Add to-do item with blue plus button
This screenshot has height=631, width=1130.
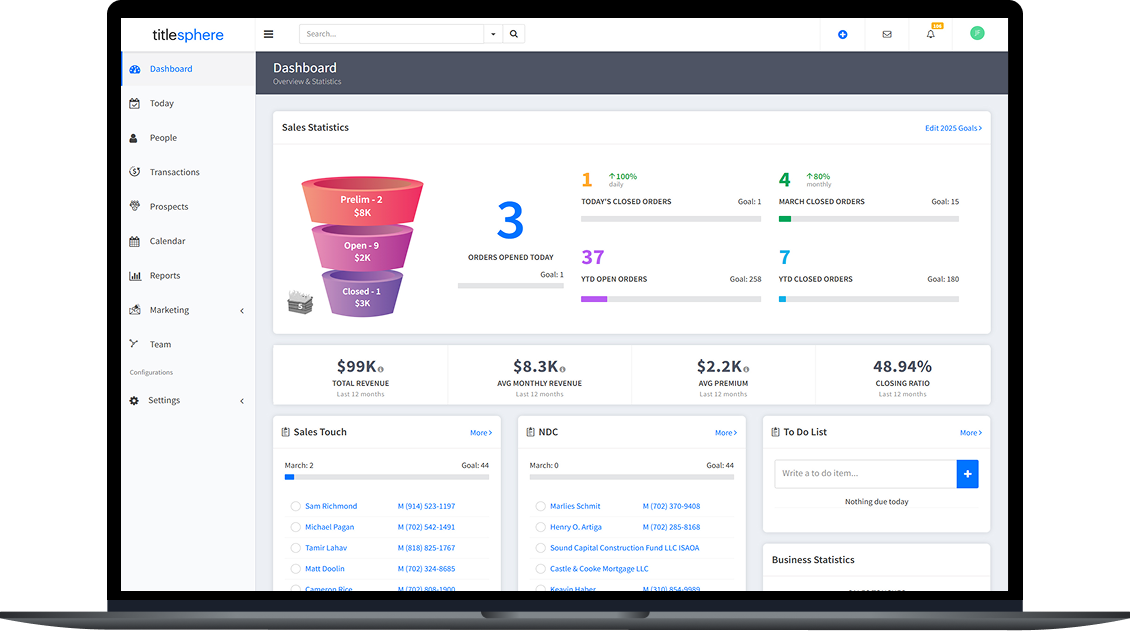[x=967, y=474]
